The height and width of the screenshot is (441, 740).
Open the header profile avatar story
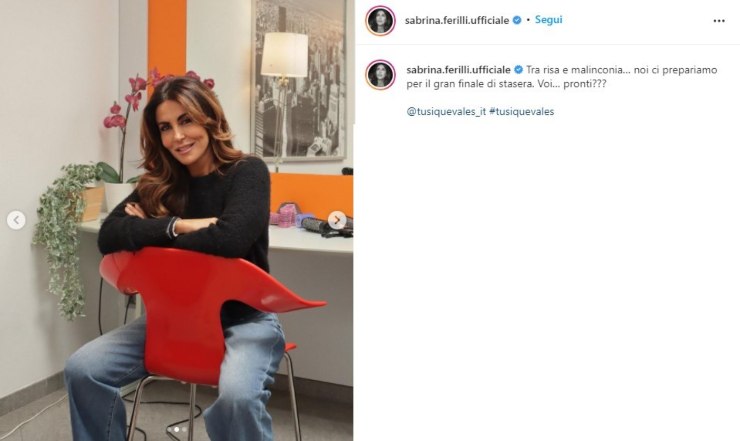pyautogui.click(x=380, y=21)
